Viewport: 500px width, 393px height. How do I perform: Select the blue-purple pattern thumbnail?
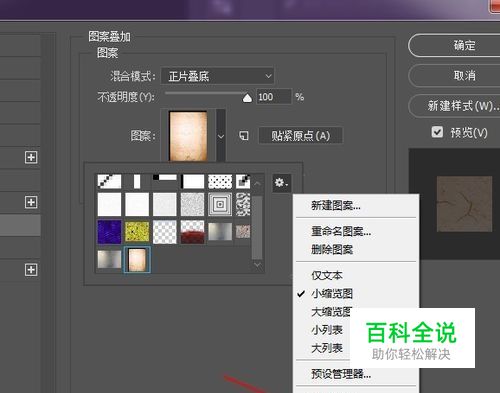(109, 232)
